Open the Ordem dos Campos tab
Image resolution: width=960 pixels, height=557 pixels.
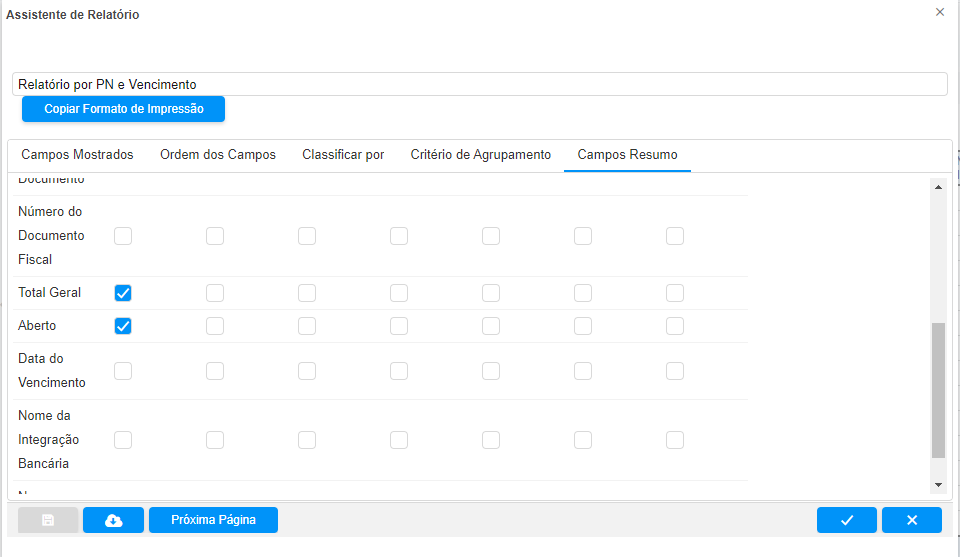click(x=218, y=155)
